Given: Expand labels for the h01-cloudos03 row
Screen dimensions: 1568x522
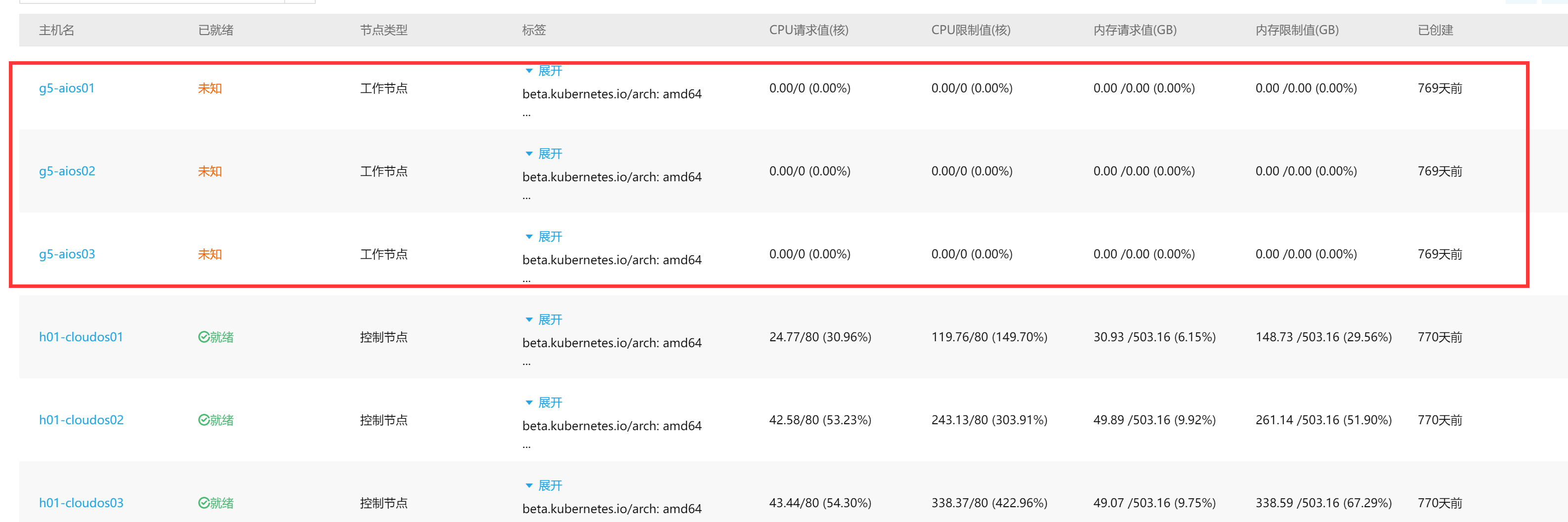Looking at the screenshot, I should [x=544, y=485].
